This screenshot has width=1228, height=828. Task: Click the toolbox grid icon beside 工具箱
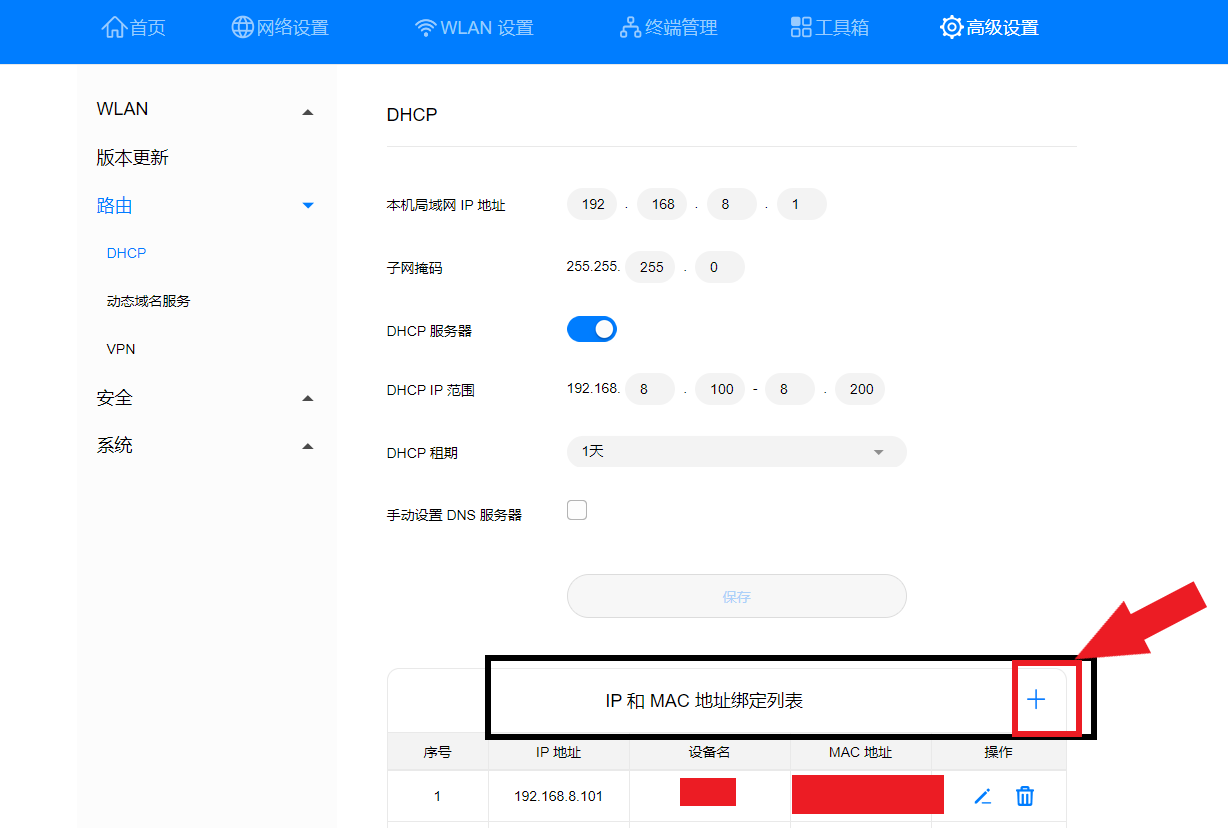801,28
